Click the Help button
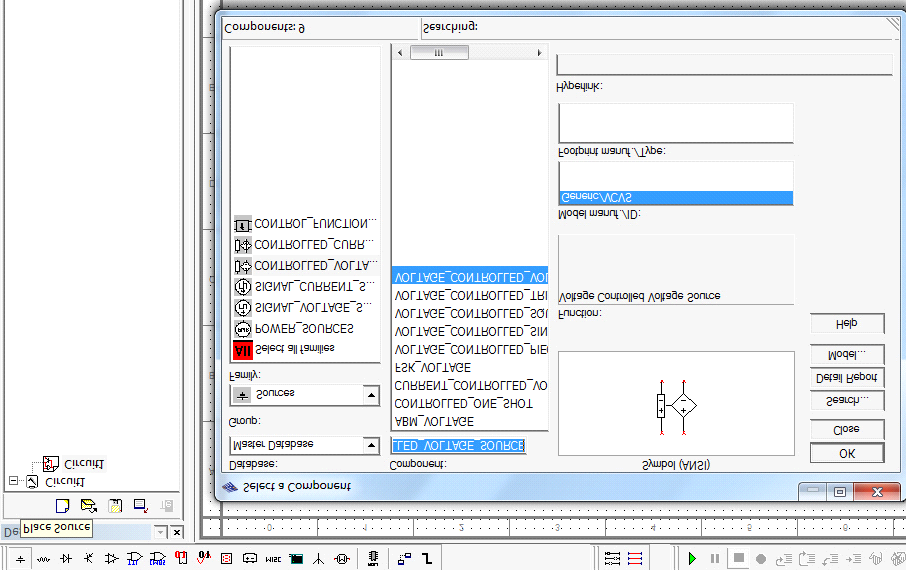This screenshot has width=906, height=570. point(847,323)
